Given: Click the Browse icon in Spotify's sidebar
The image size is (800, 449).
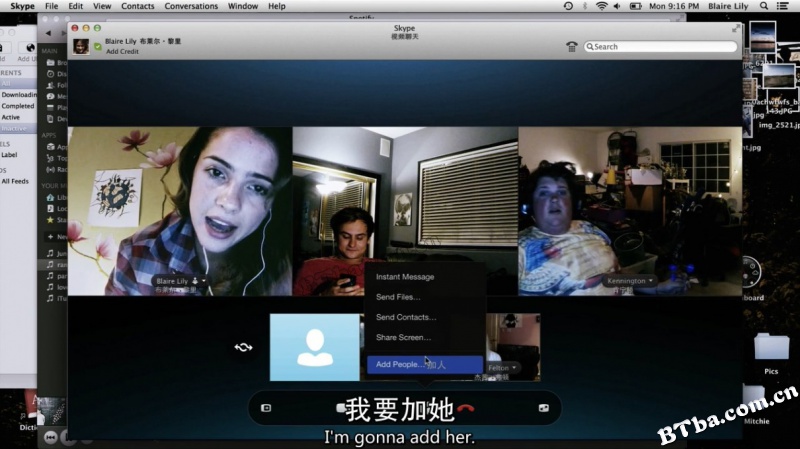Looking at the screenshot, I should click(51, 63).
